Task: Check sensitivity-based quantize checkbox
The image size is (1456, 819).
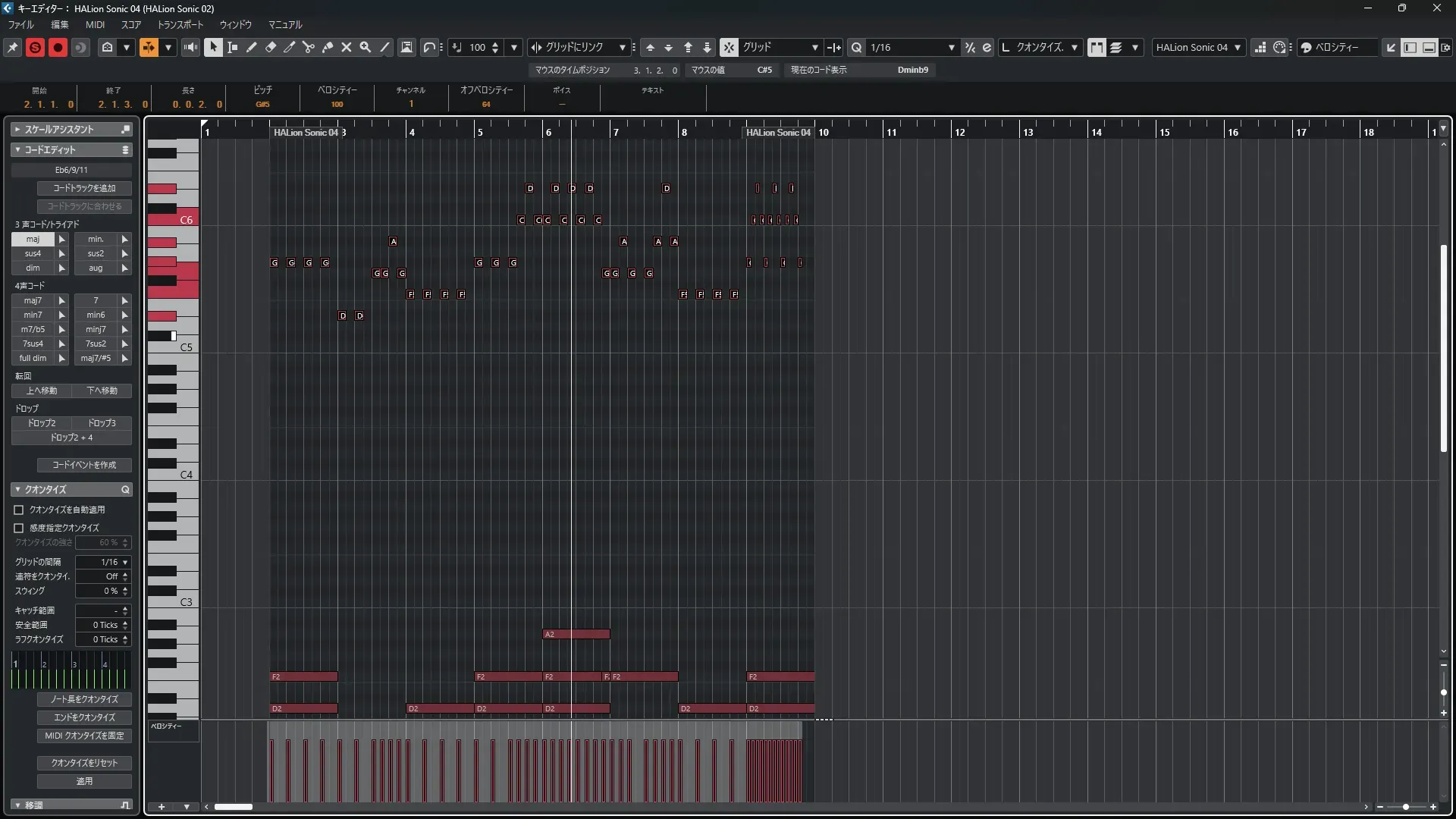Action: [19, 528]
